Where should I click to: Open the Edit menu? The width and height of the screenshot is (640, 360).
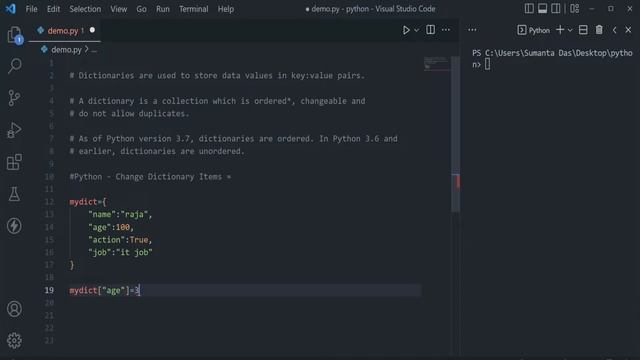(53, 9)
